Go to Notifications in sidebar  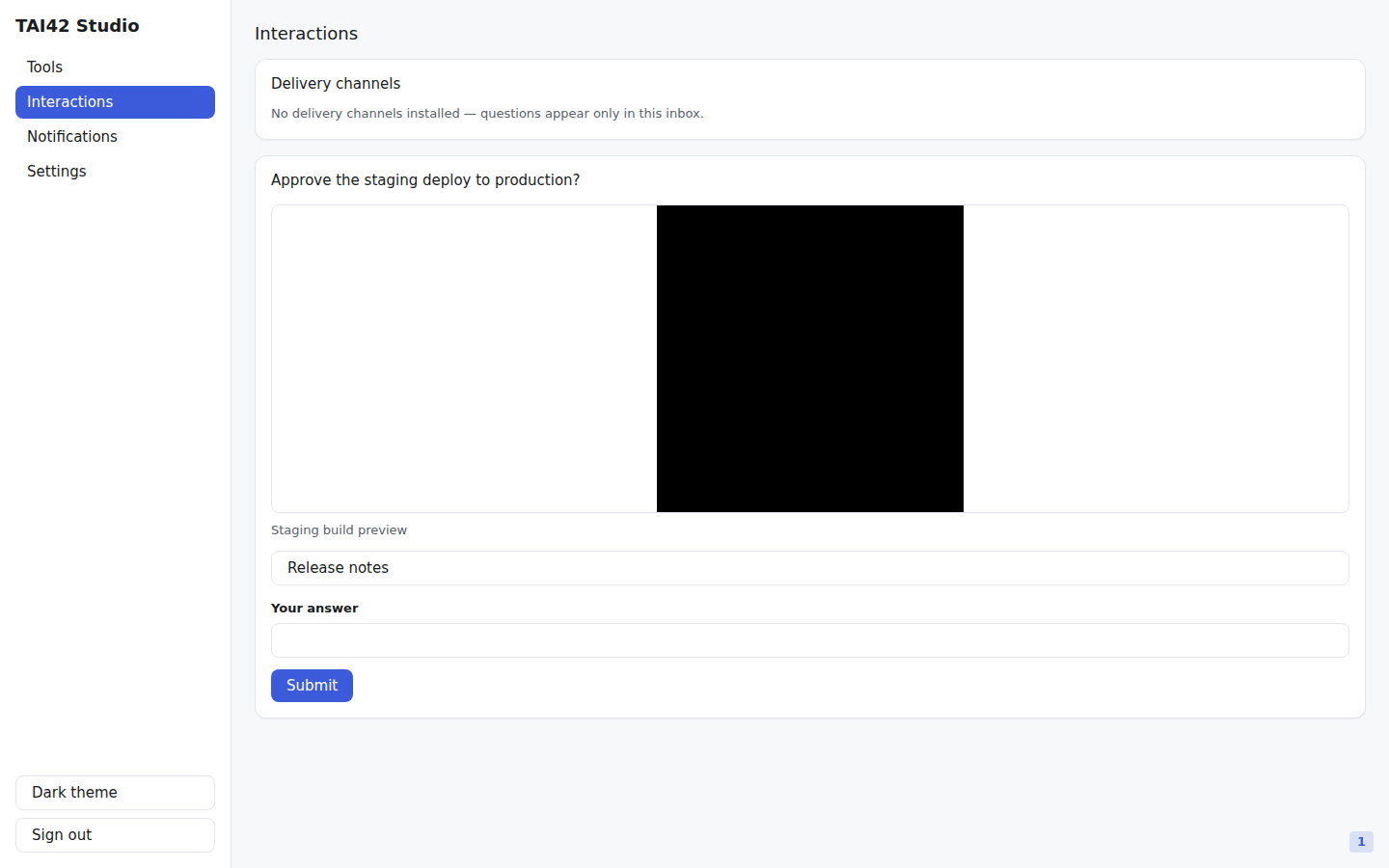(115, 137)
